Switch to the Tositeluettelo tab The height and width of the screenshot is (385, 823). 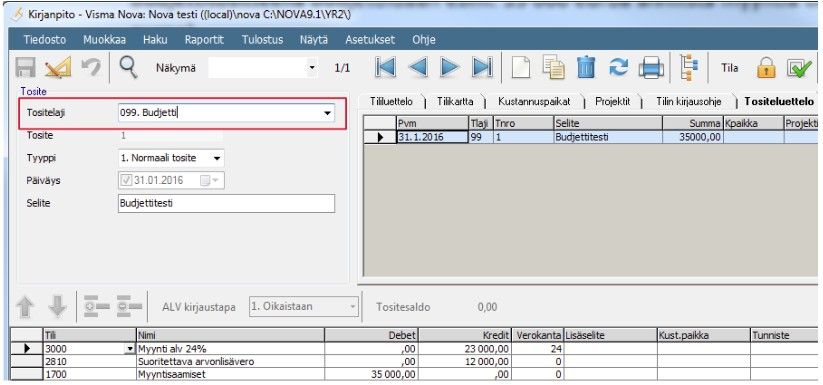[x=779, y=102]
